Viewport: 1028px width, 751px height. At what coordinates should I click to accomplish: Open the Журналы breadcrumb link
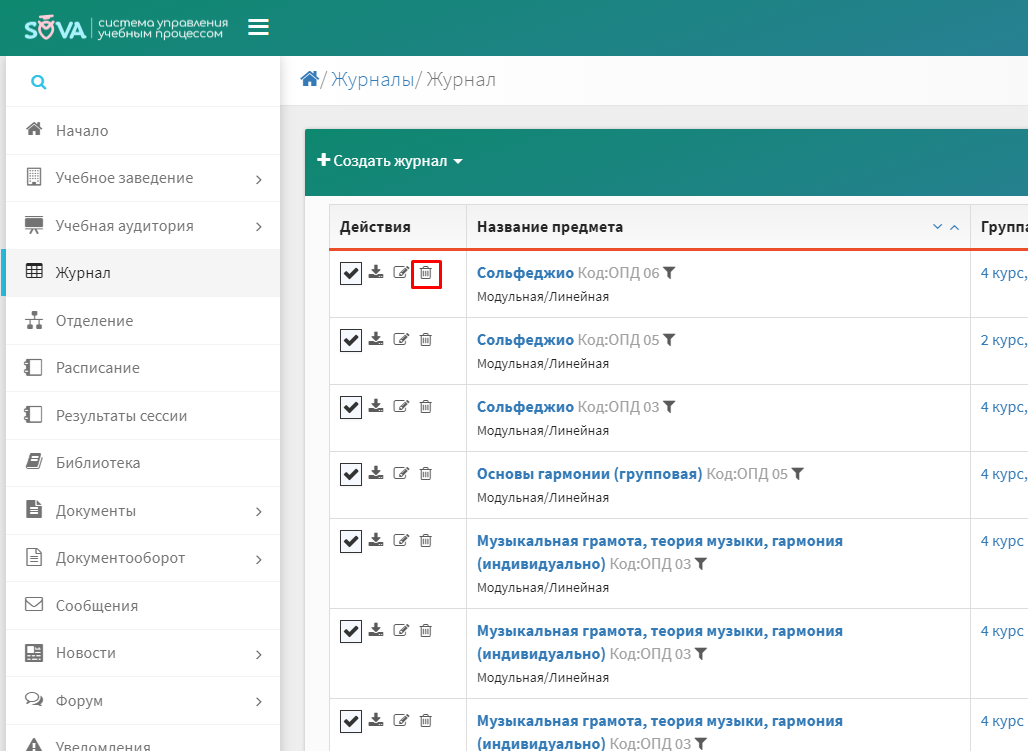(372, 79)
